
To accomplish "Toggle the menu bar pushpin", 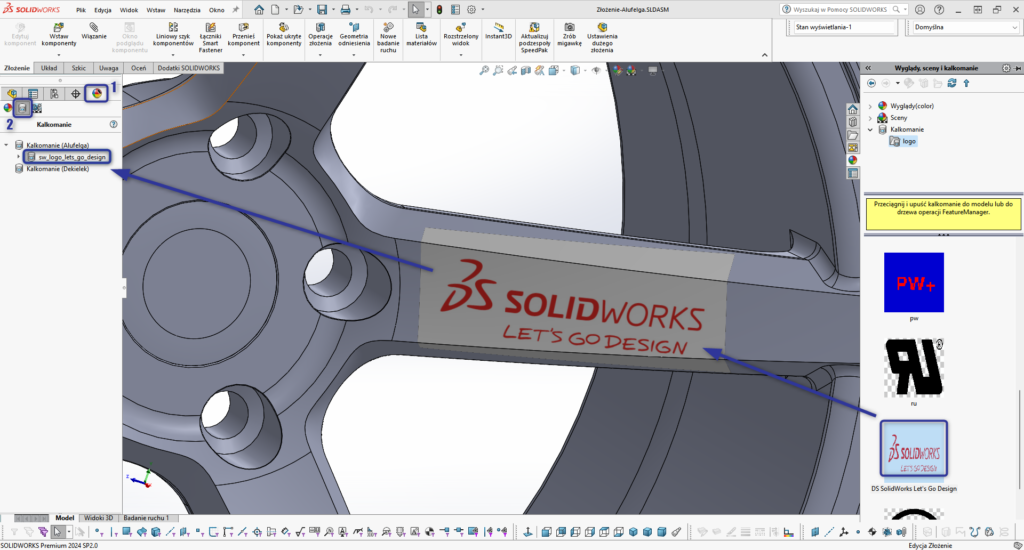I will click(235, 9).
